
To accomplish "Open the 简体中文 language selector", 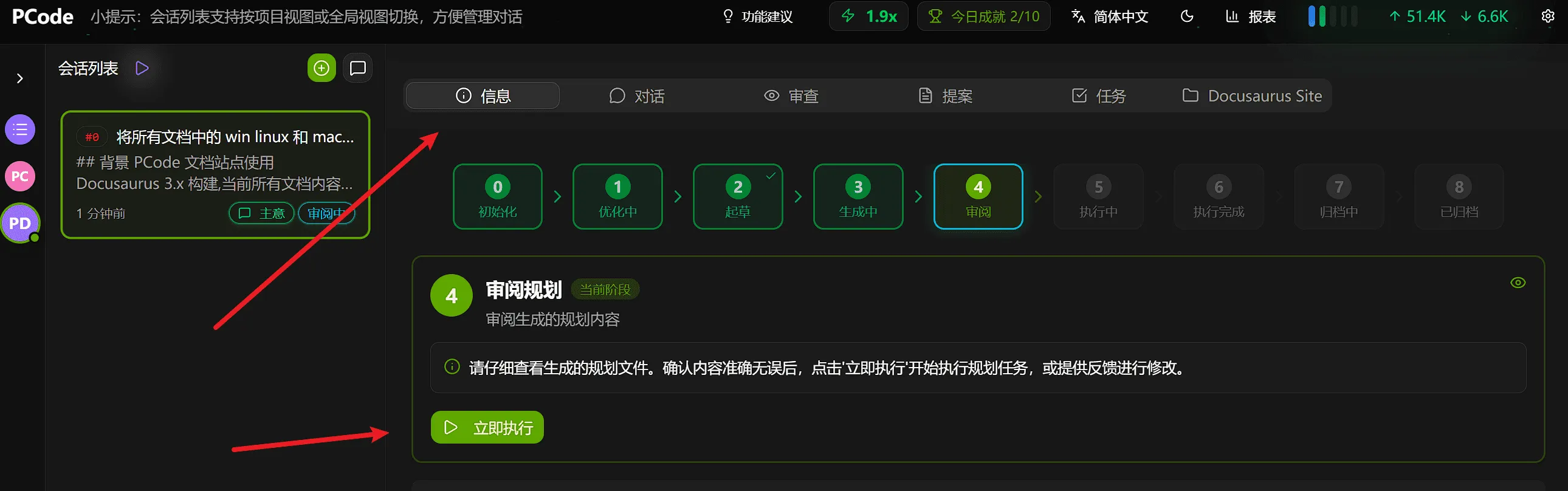I will (x=1110, y=16).
